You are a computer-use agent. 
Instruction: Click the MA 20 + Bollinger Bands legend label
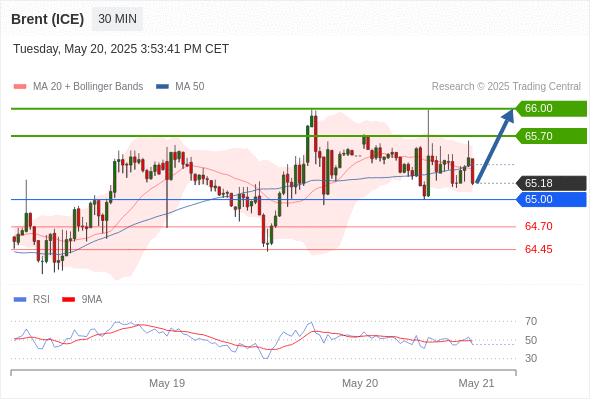[88, 87]
